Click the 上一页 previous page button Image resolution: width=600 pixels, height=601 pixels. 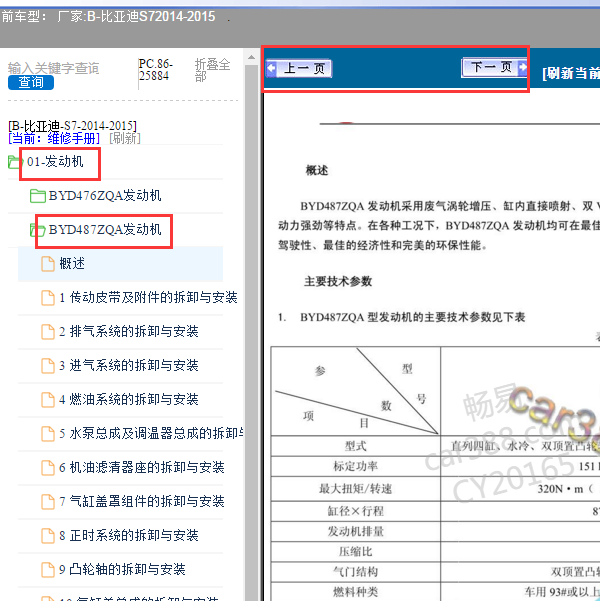click(299, 69)
